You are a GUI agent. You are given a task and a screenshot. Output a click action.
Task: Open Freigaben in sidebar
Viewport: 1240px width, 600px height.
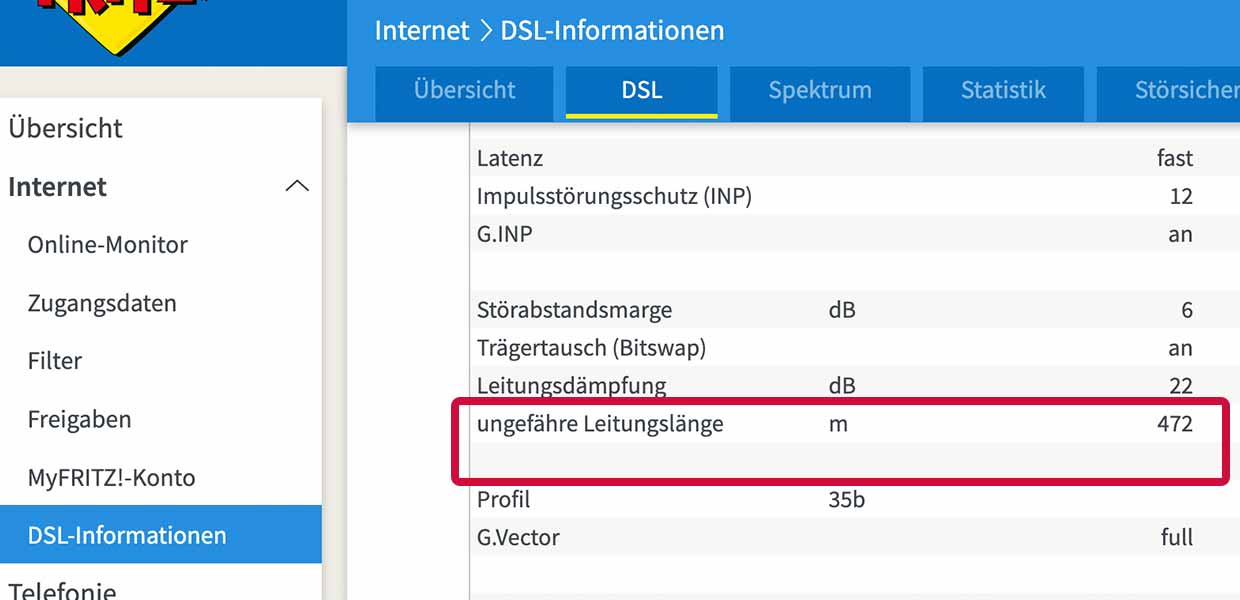coord(79,419)
